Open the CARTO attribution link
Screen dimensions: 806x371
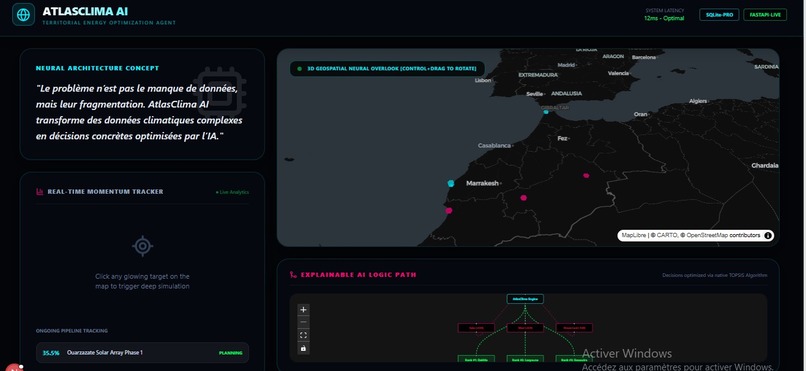[667, 235]
